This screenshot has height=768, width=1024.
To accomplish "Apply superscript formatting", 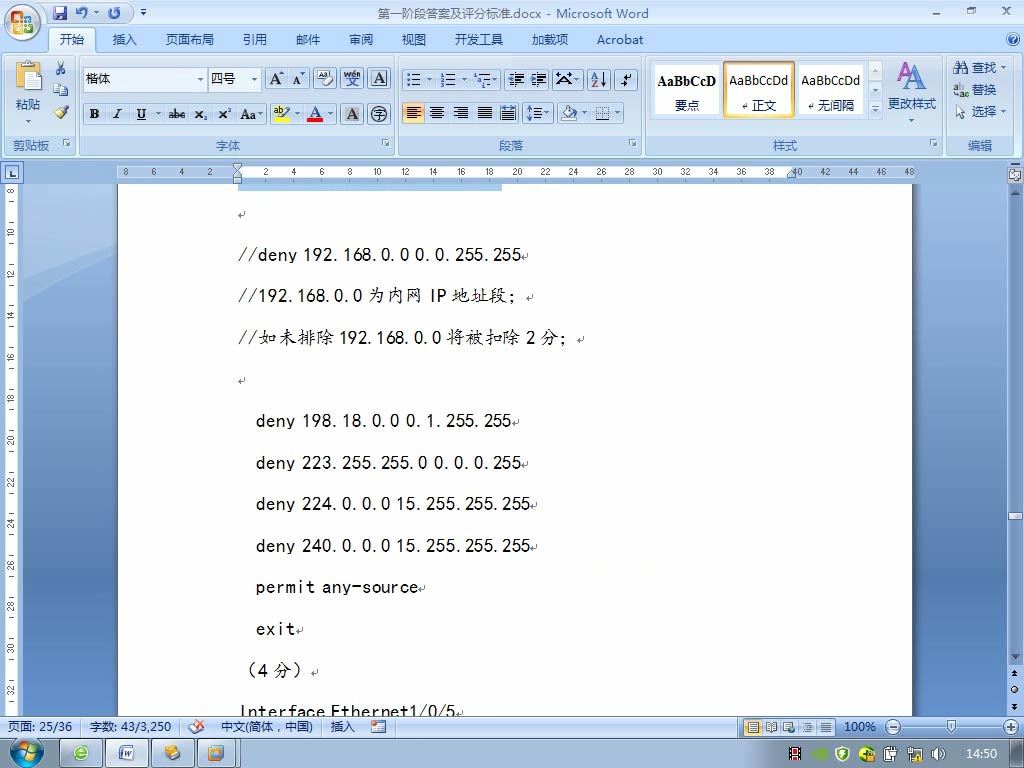I will pyautogui.click(x=224, y=114).
